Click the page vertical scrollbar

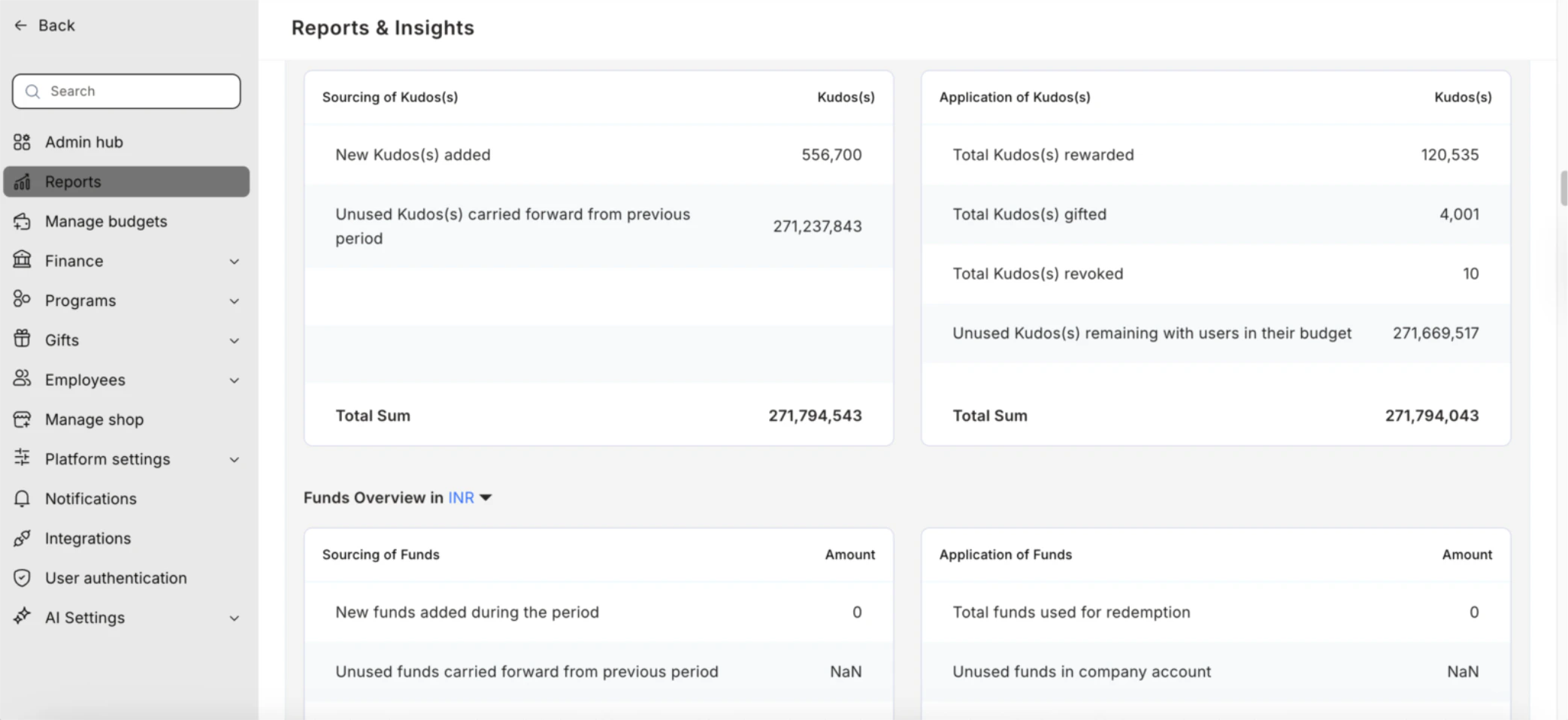click(x=1563, y=188)
